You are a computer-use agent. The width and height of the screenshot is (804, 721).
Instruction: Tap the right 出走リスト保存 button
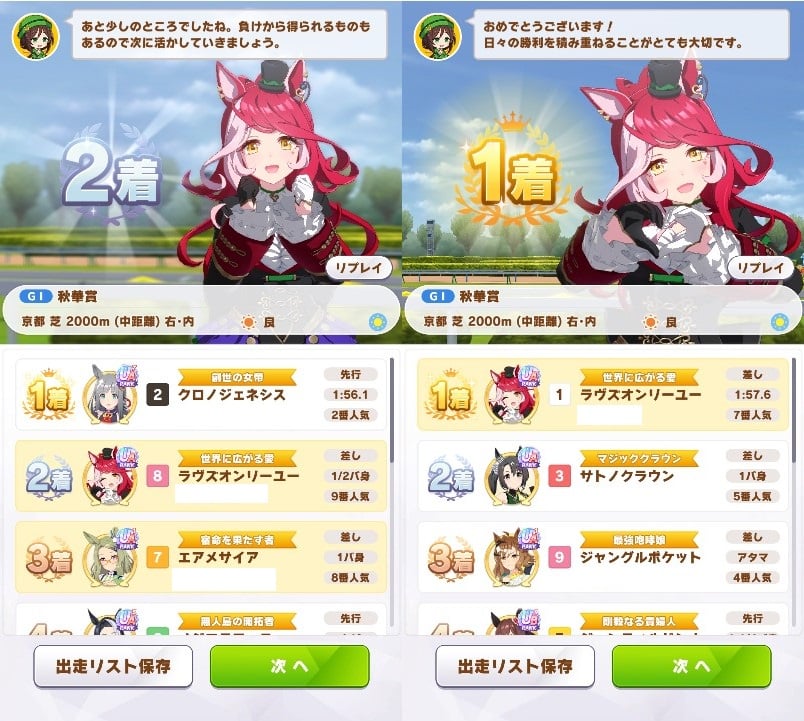coord(515,666)
